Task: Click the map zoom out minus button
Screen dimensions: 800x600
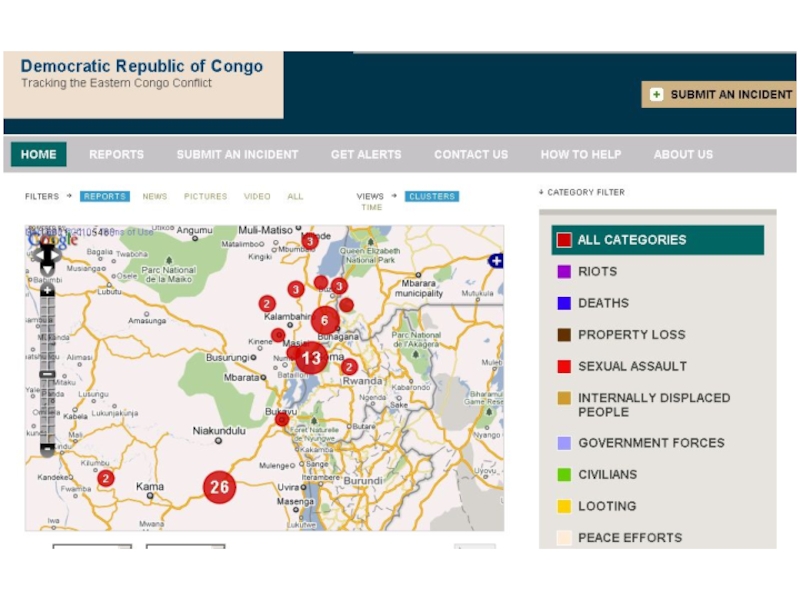Action: [47, 450]
